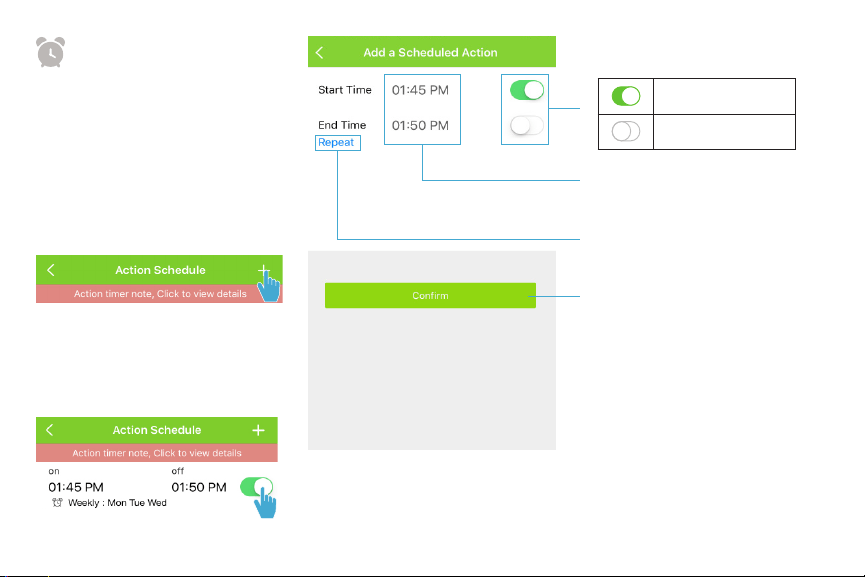Open note banner in Action Schedule with hand on plus
Viewport: 865px width, 577px height.
[x=159, y=293]
